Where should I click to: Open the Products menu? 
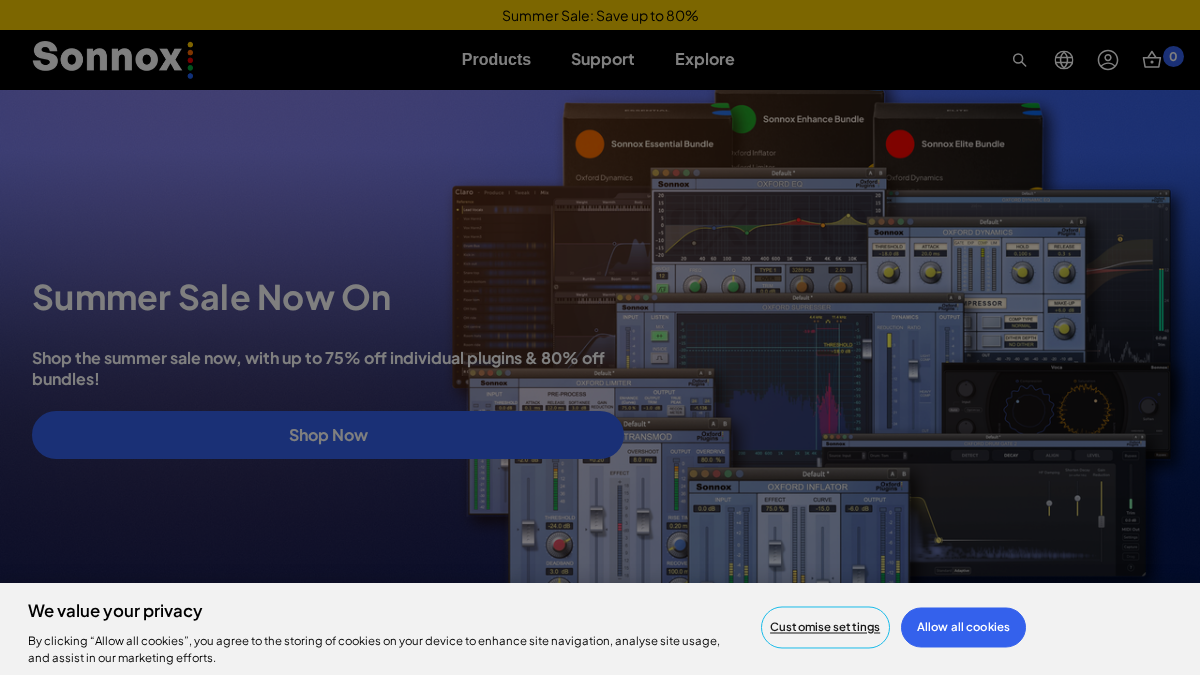(496, 59)
